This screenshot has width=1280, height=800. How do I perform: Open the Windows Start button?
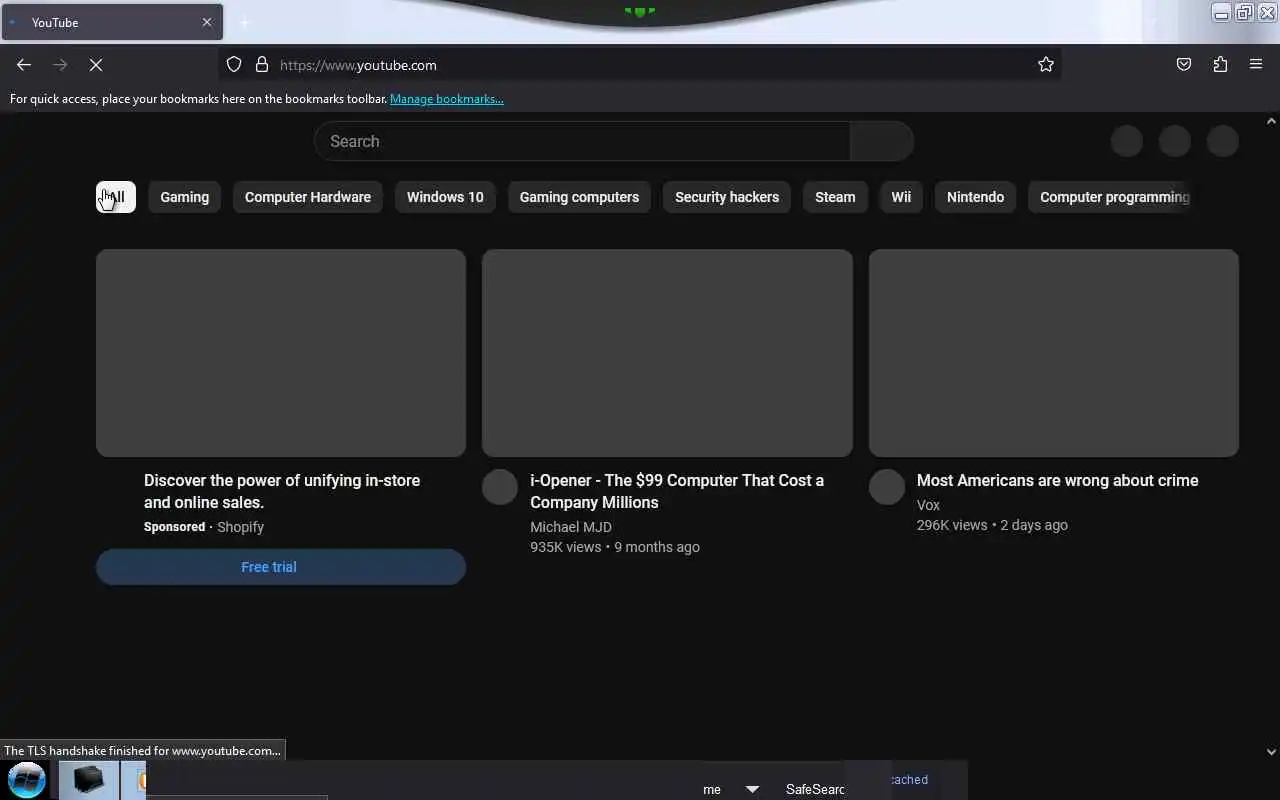coord(27,780)
